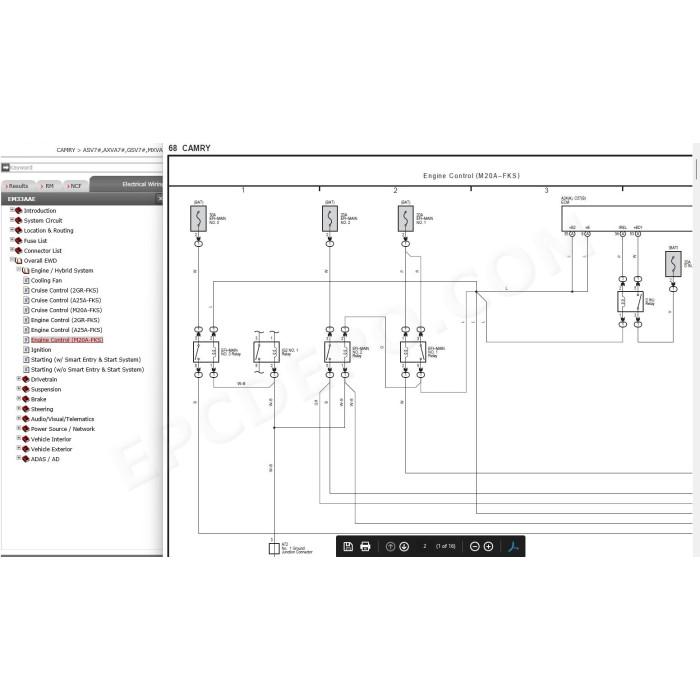This screenshot has width=700, height=700.
Task: Select the Electrical Wiring tab
Action: (126, 184)
